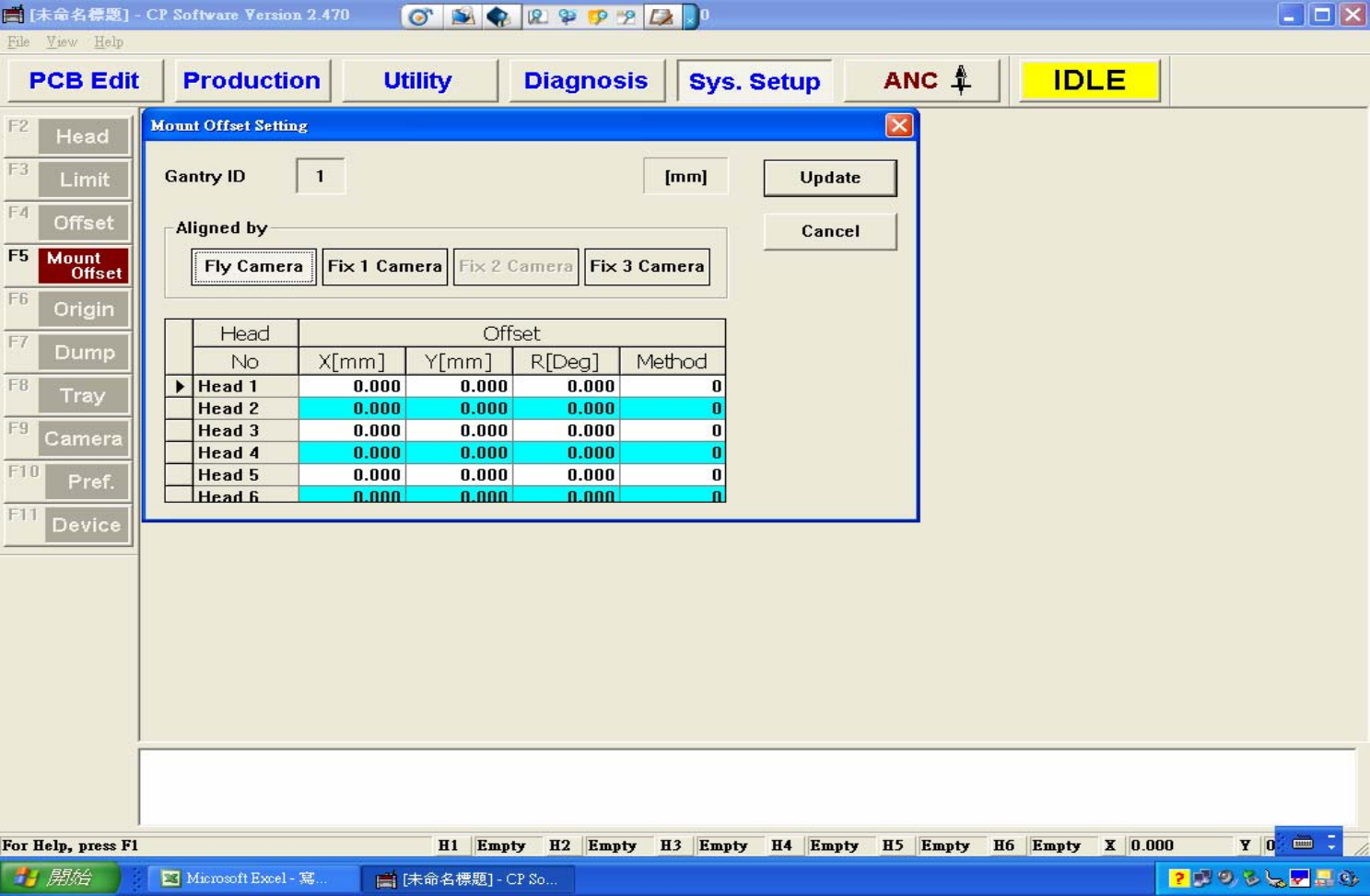Click the CP Software taskbar button
Viewport: 1370px width, 896px height.
468,879
